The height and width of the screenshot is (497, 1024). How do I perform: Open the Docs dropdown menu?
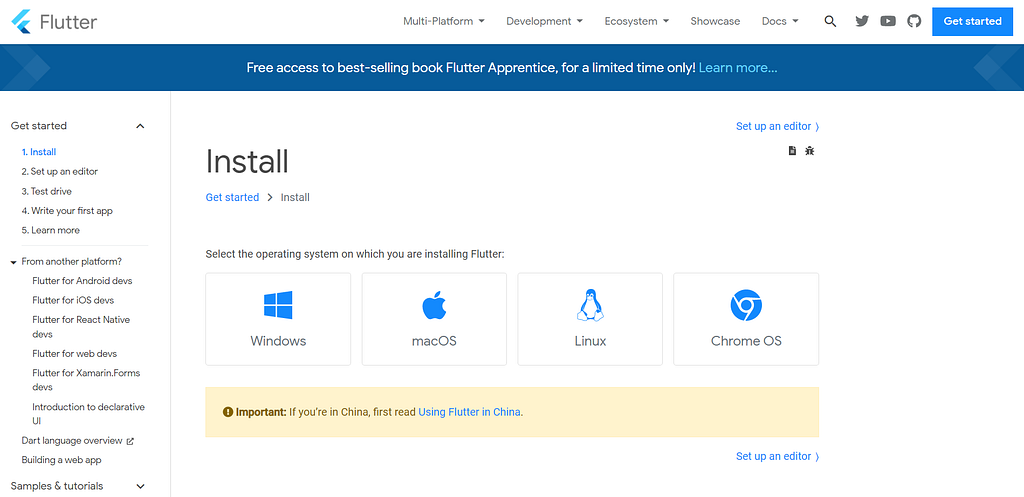pyautogui.click(x=780, y=21)
